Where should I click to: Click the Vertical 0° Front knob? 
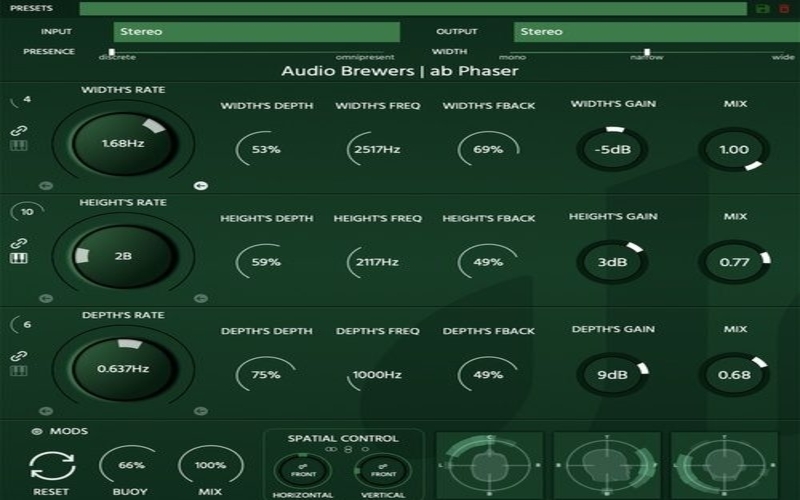click(x=383, y=470)
